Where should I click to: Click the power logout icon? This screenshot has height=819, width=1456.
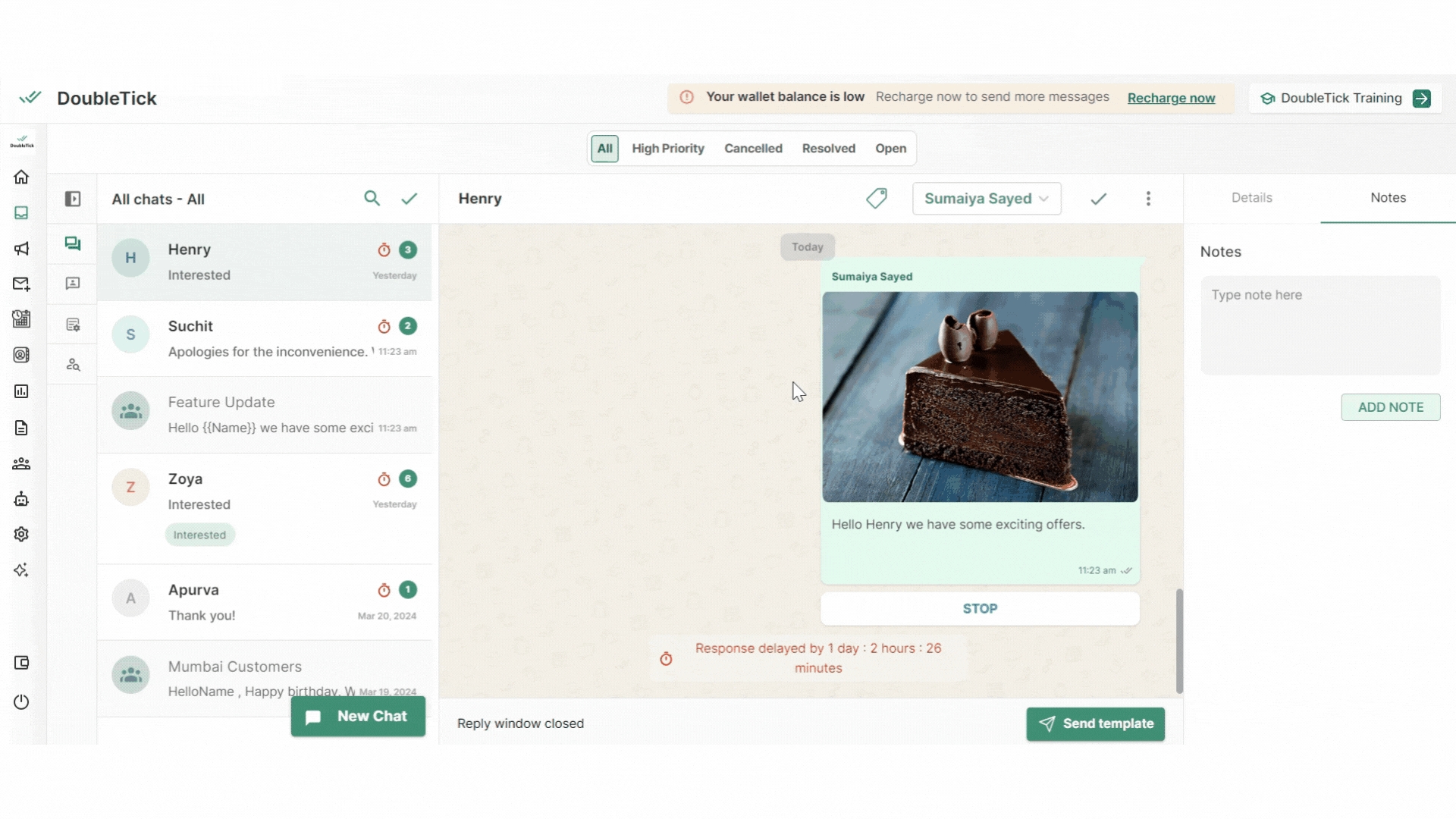21,702
